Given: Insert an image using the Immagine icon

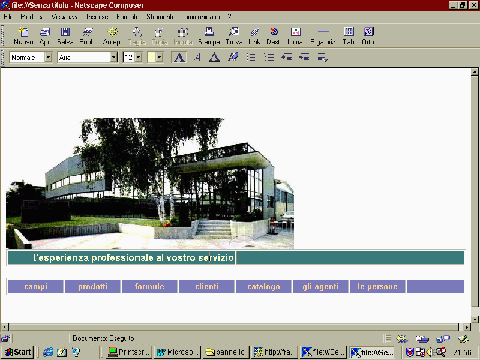Looking at the screenshot, I should (295, 36).
